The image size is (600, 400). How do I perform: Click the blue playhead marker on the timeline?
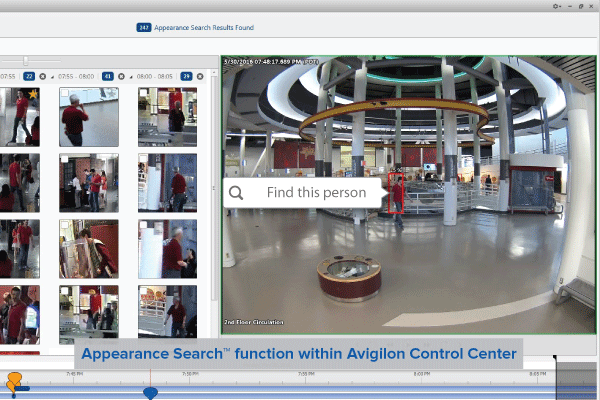150,393
